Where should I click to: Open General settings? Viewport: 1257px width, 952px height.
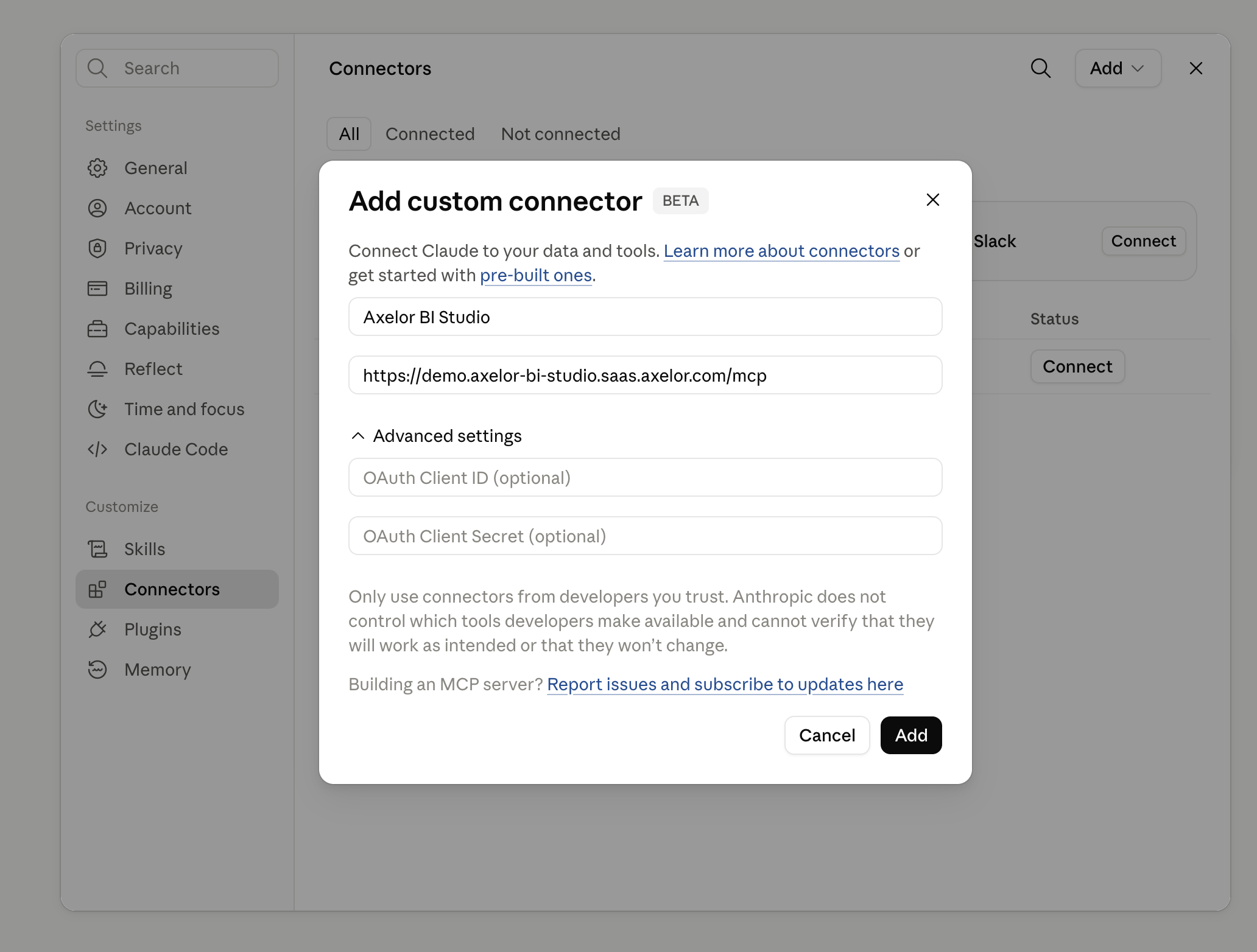[177, 168]
